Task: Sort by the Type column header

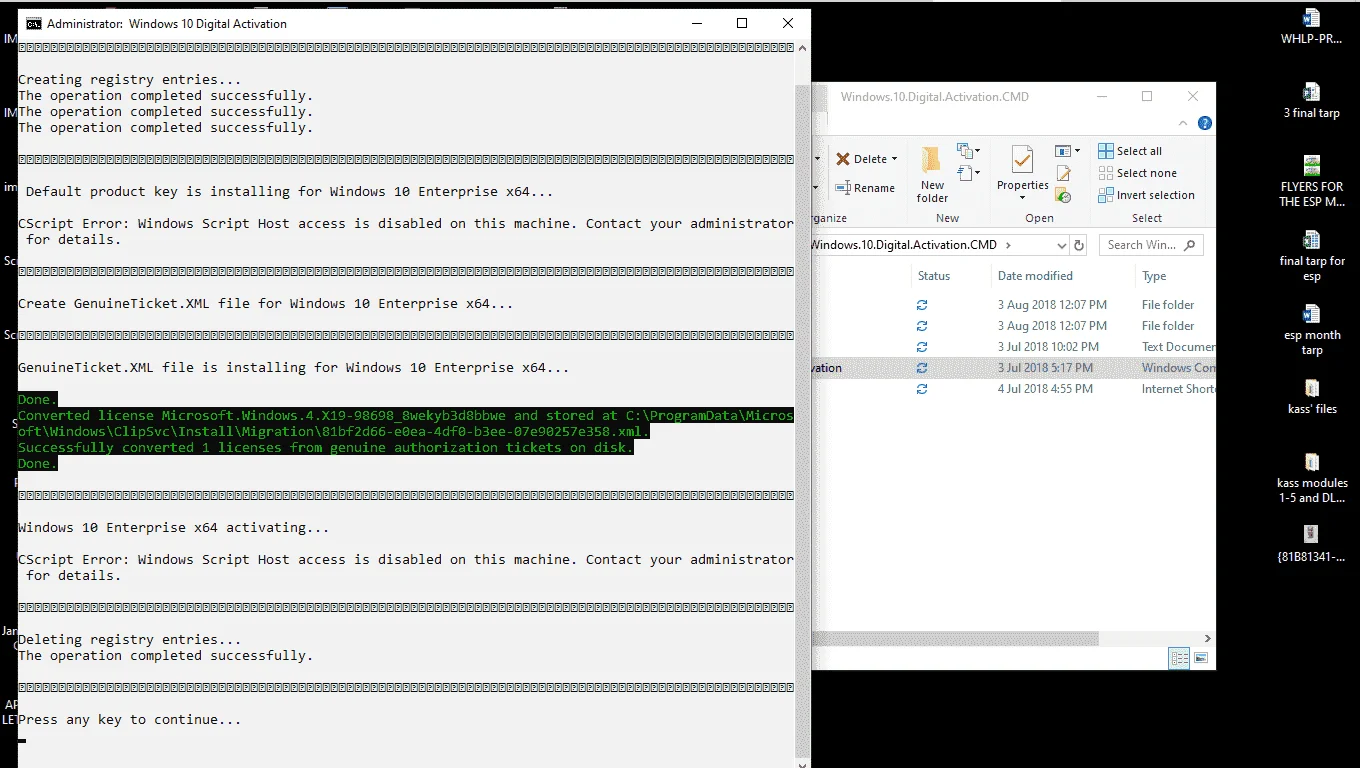Action: pos(1154,276)
